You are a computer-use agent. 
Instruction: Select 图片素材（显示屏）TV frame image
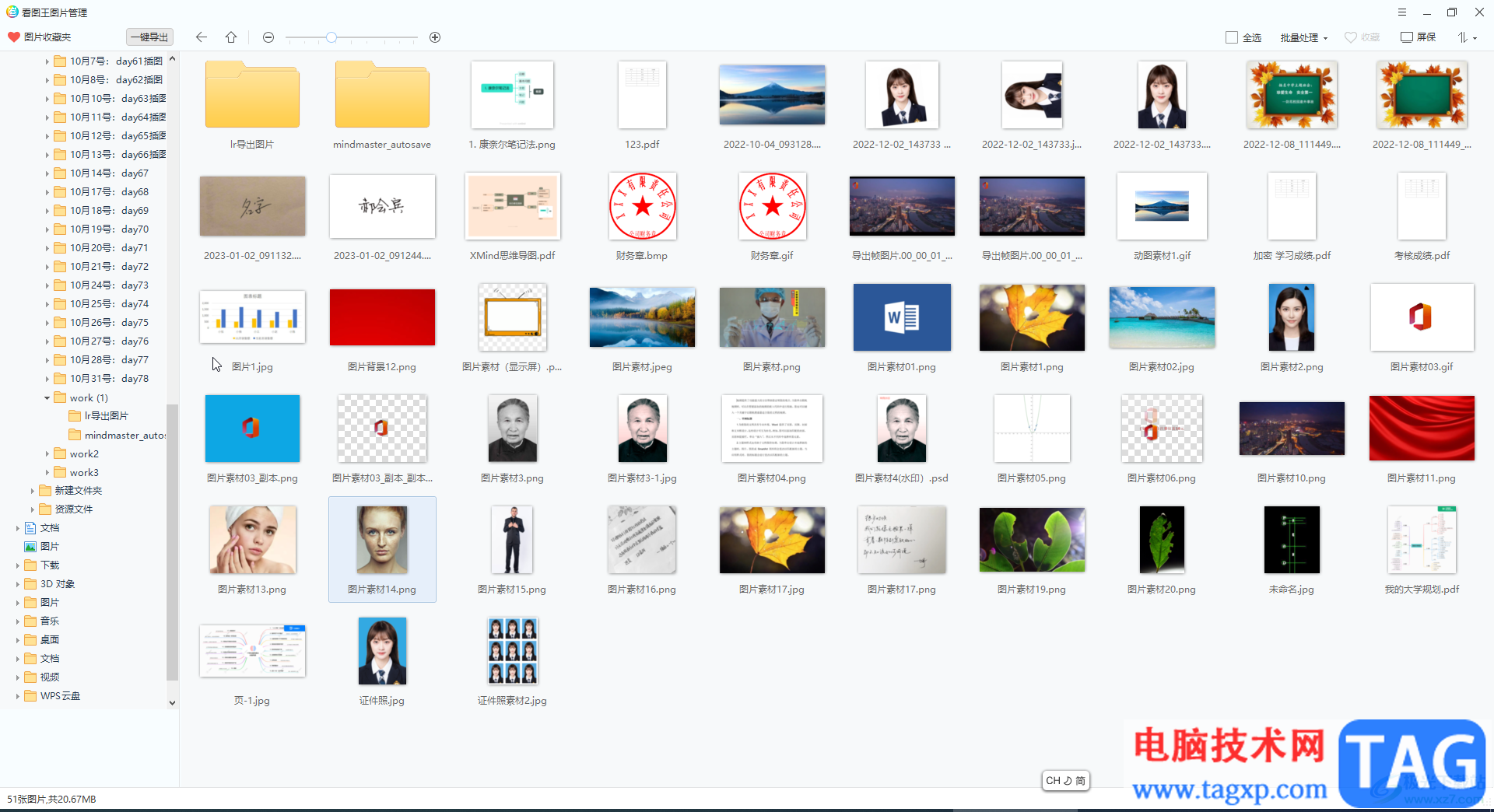point(512,317)
